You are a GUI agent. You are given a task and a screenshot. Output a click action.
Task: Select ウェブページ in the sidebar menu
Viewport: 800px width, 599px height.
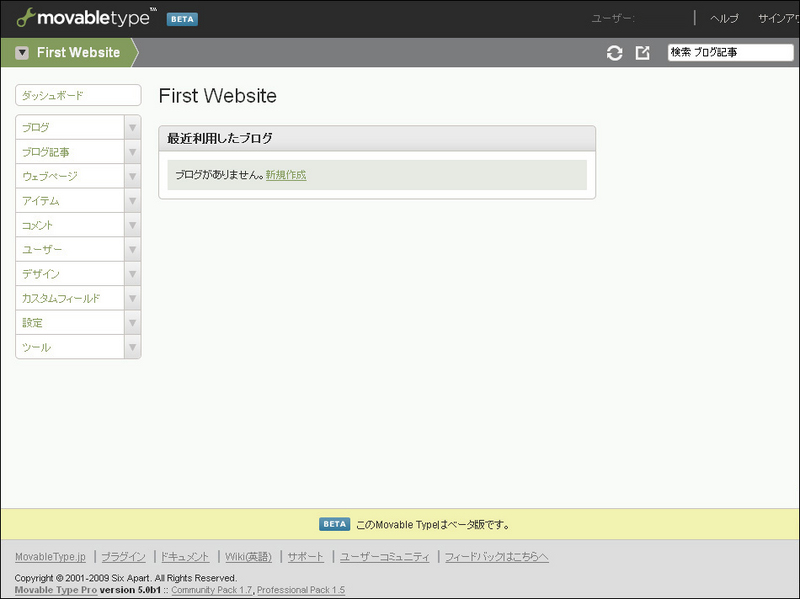click(70, 176)
